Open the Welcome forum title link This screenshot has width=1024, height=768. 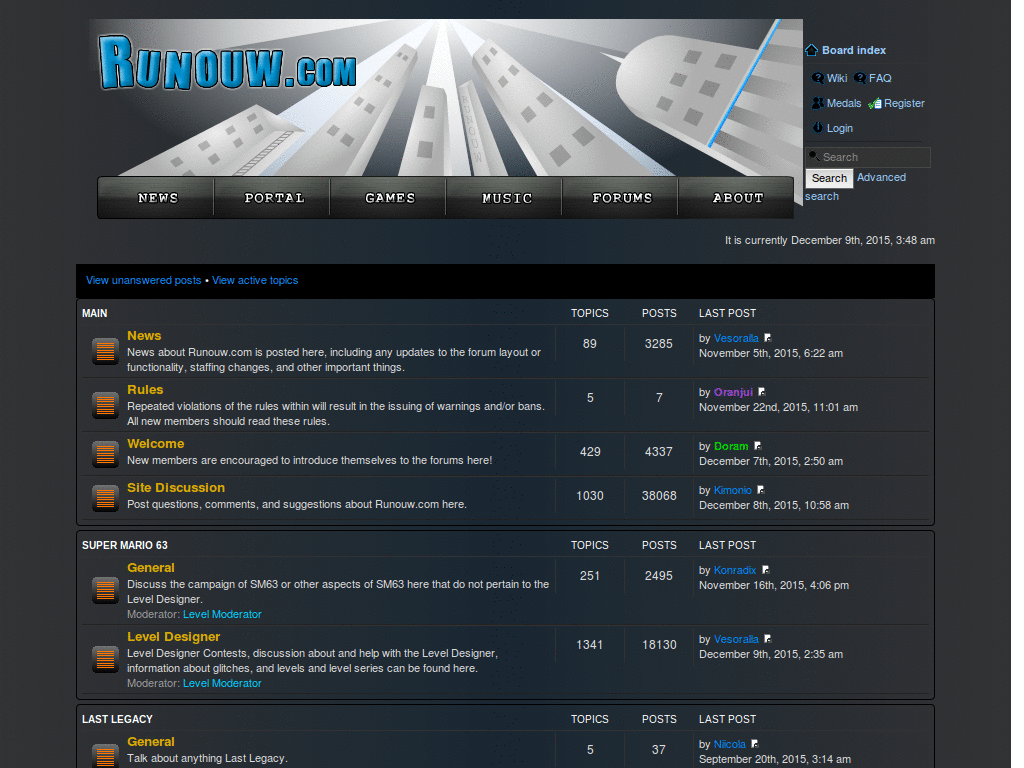(155, 444)
